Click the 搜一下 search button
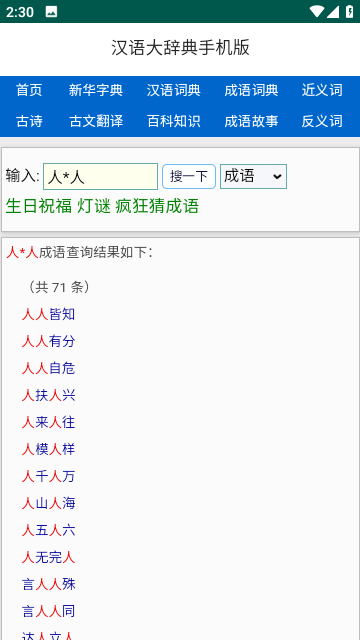 (189, 177)
